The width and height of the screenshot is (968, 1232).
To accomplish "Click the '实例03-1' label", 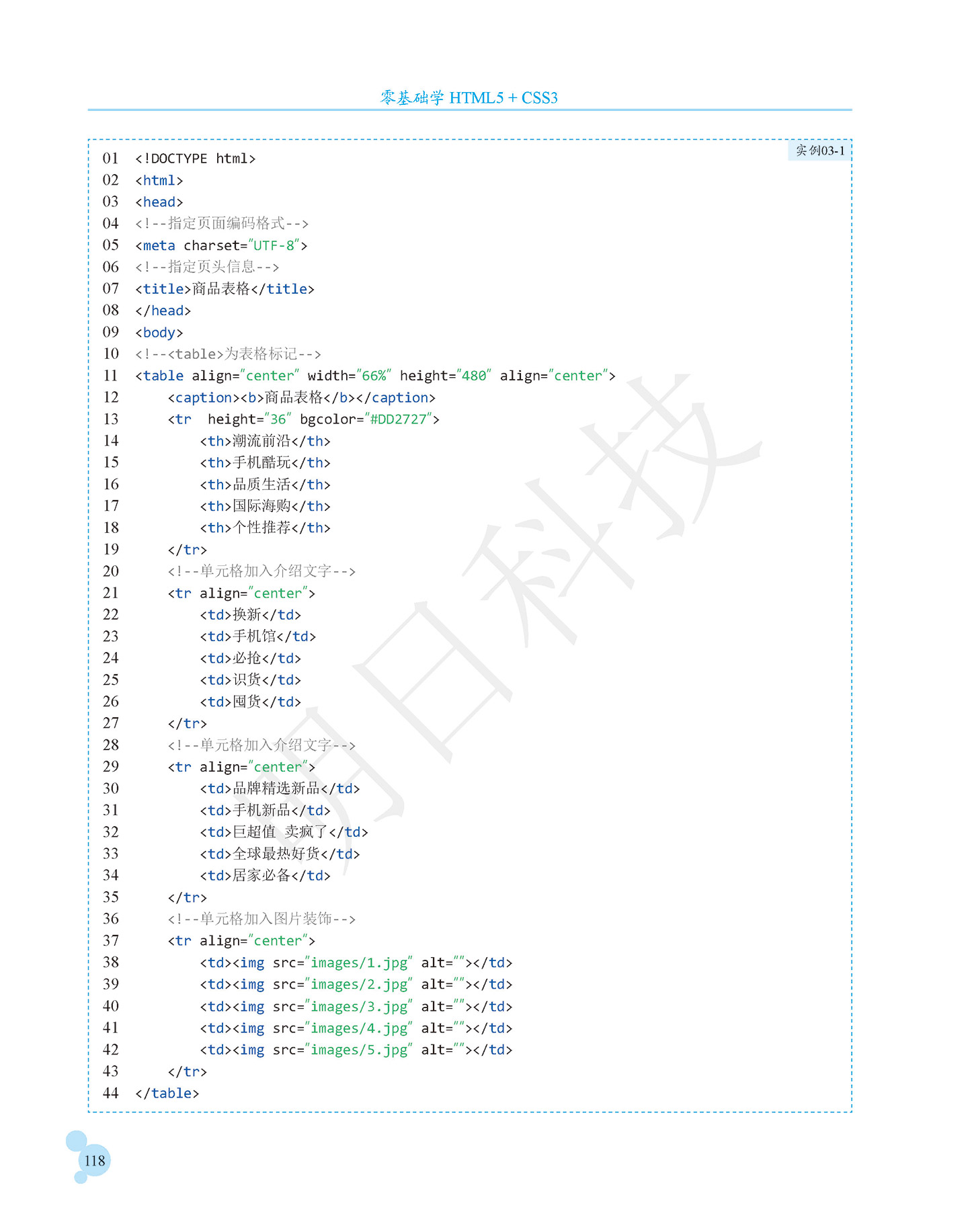I will (x=819, y=151).
